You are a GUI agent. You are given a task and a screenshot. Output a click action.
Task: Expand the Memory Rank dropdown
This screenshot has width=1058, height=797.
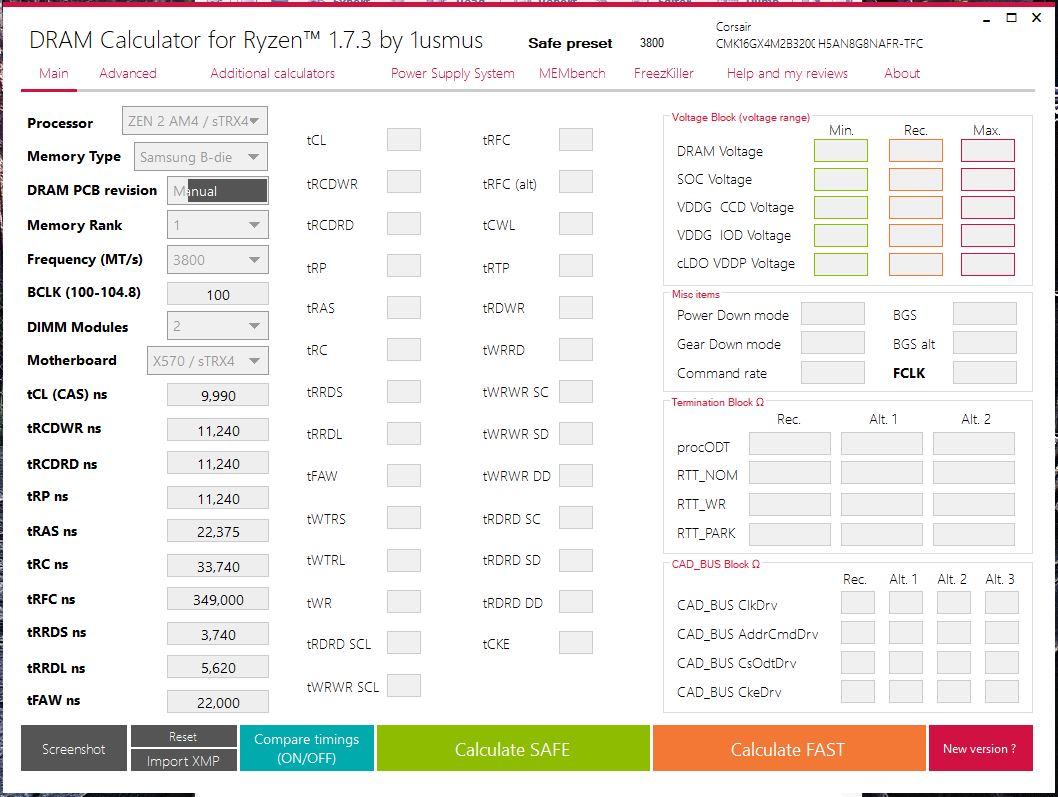point(217,225)
